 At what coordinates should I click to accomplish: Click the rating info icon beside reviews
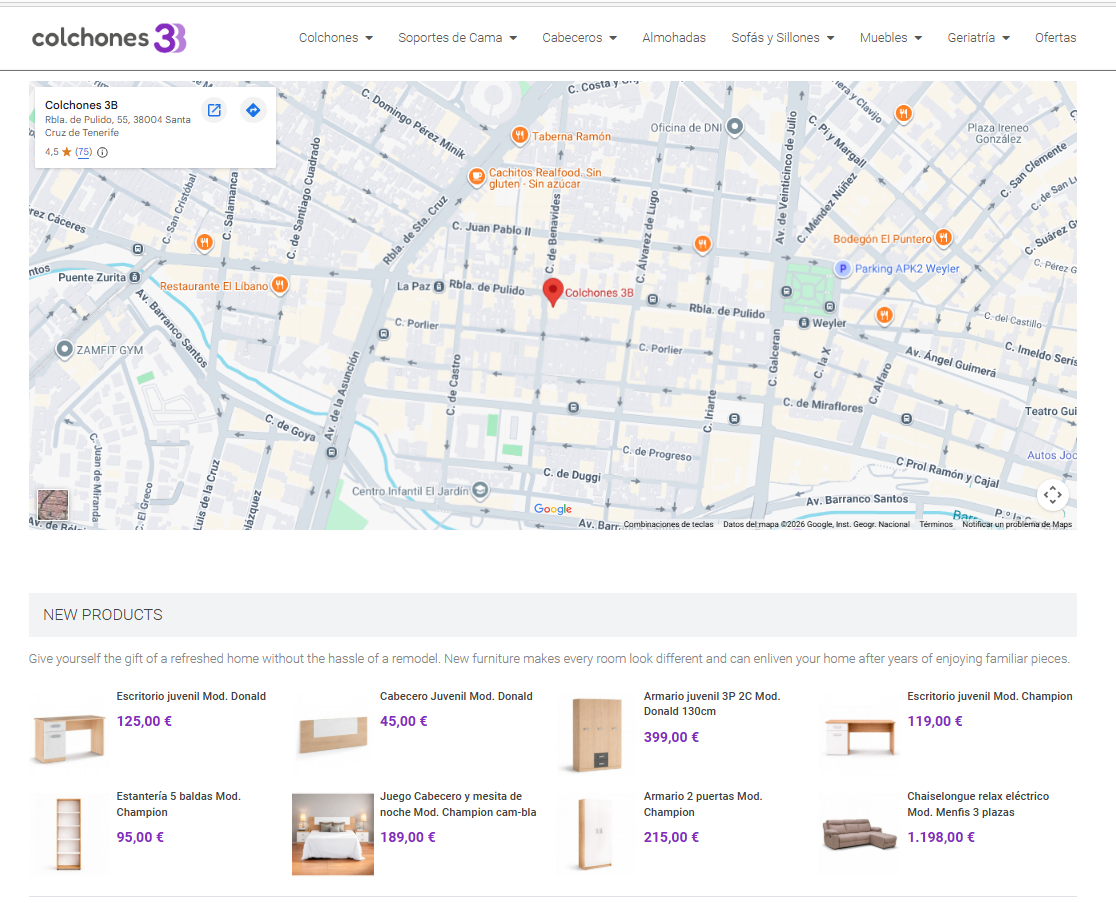[x=102, y=152]
